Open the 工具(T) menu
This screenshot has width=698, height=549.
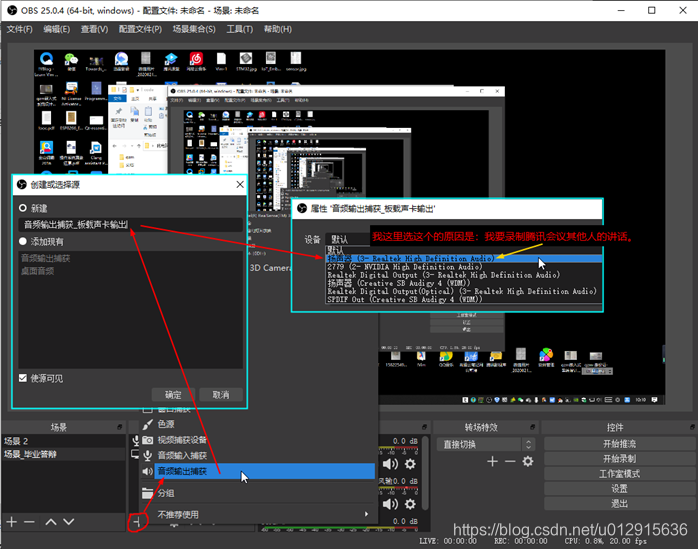click(x=239, y=29)
